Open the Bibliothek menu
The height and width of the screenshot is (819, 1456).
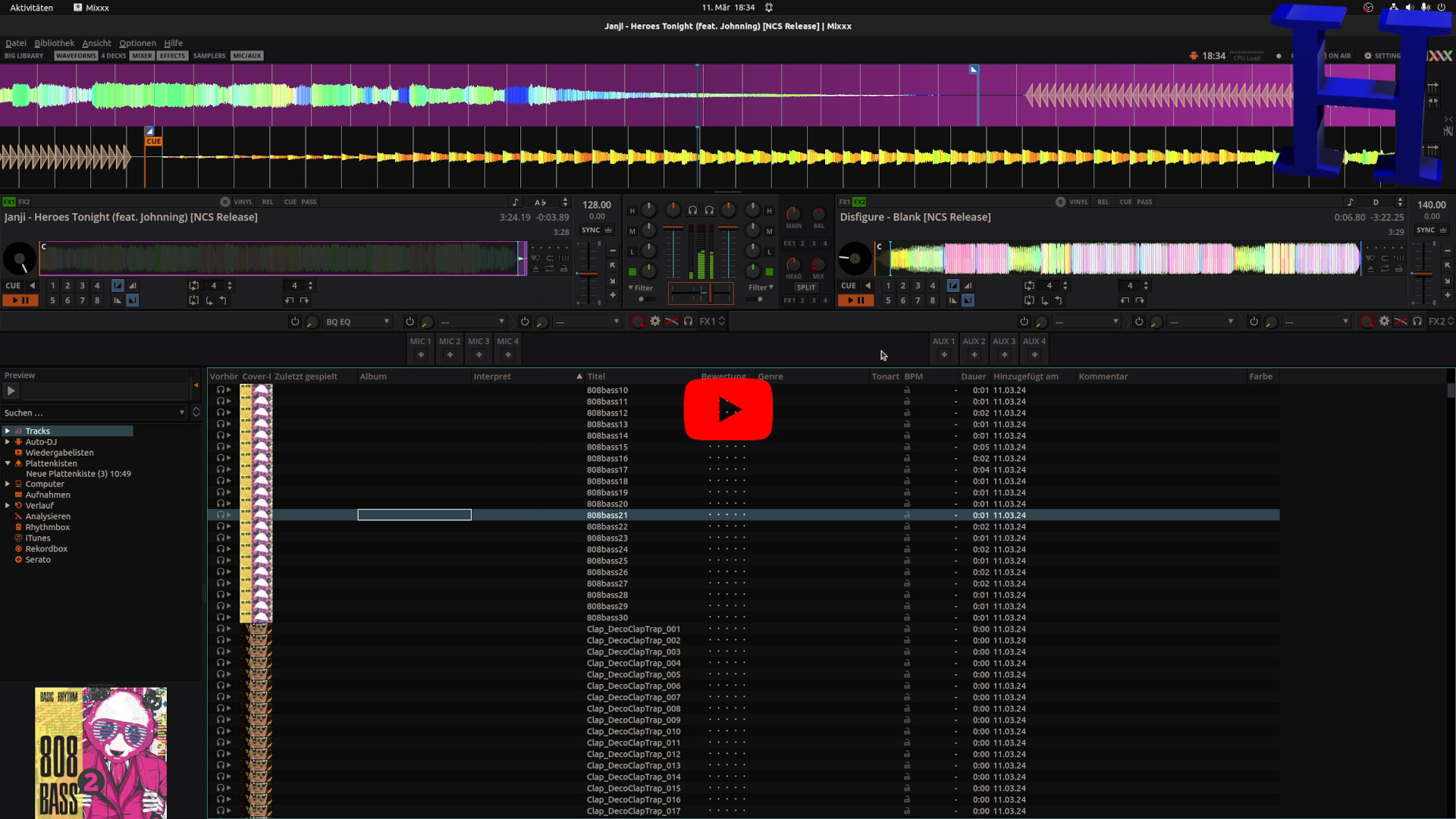[x=55, y=43]
